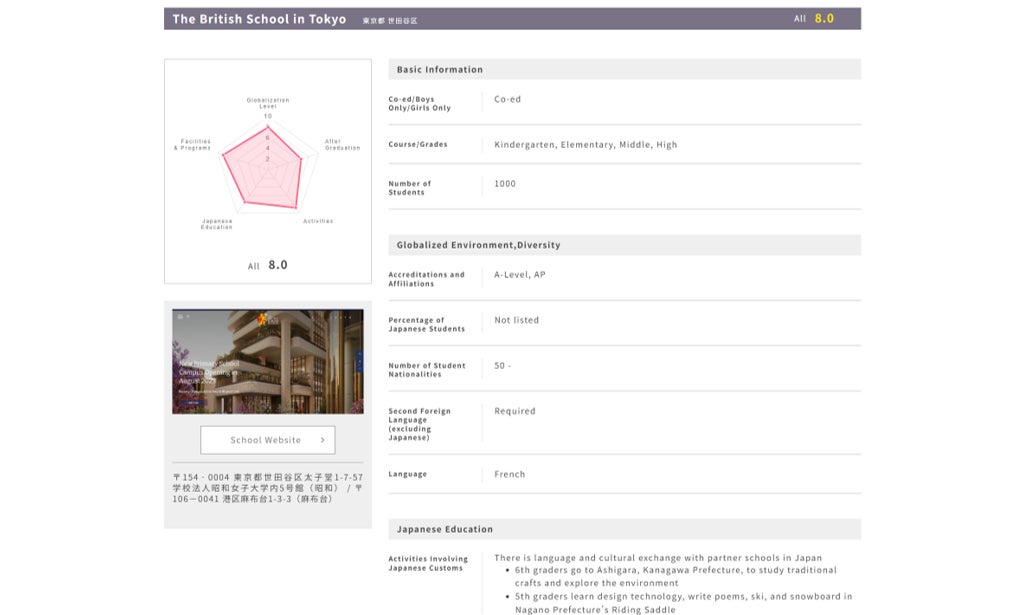Click the school building website thumbnail

(x=268, y=362)
